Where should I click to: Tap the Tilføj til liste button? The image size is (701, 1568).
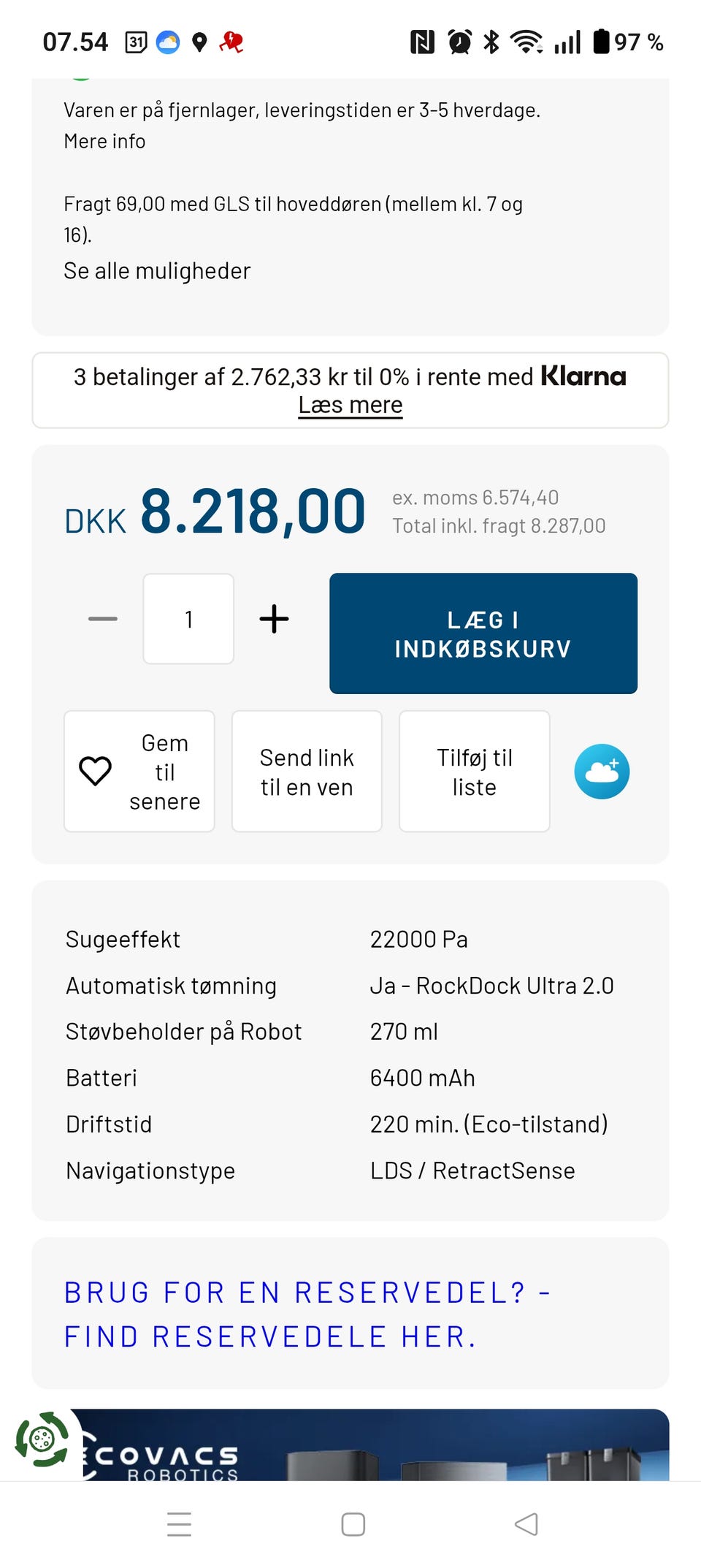(474, 772)
